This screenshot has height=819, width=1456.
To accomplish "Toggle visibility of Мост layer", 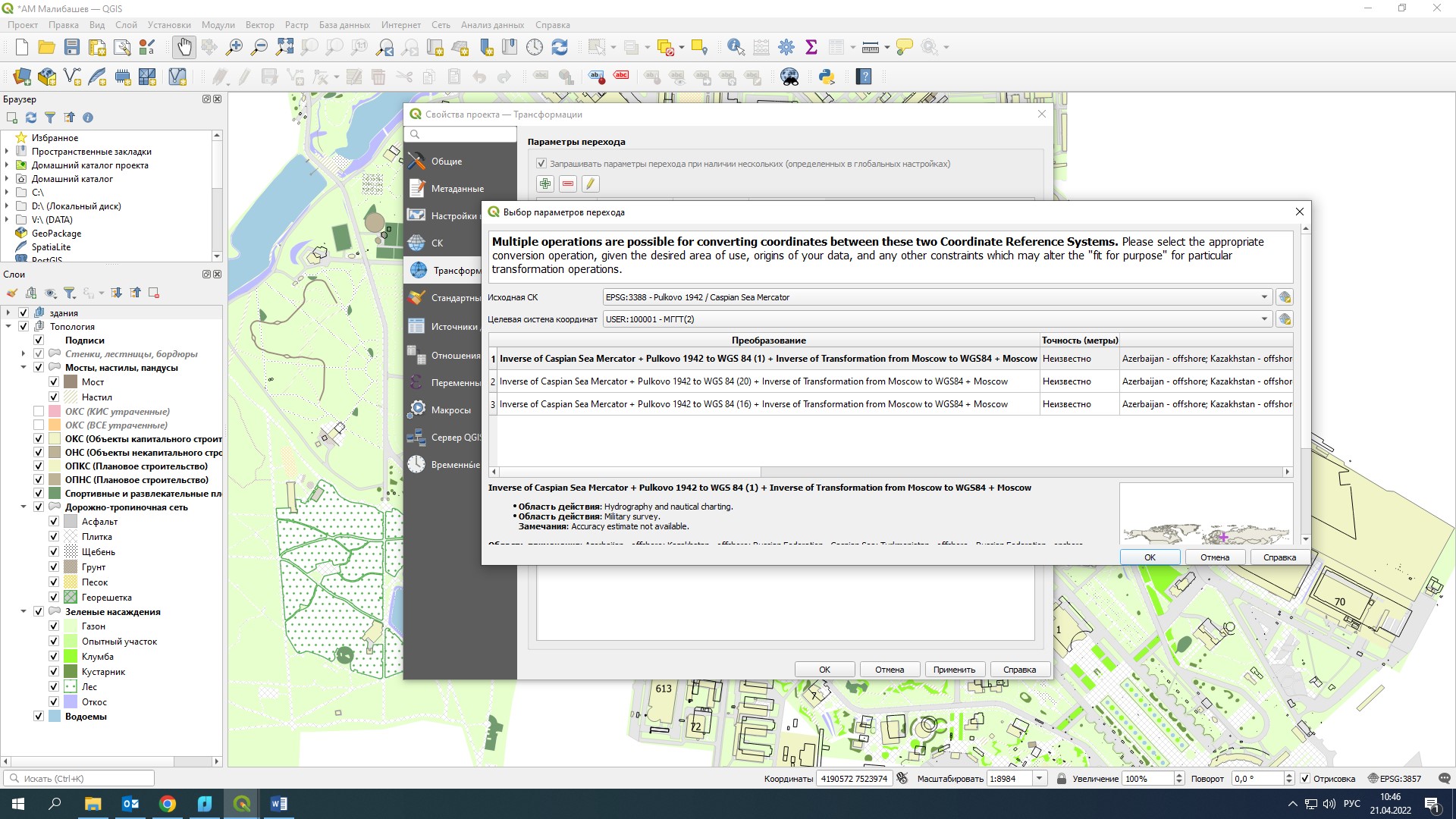I will coord(54,381).
